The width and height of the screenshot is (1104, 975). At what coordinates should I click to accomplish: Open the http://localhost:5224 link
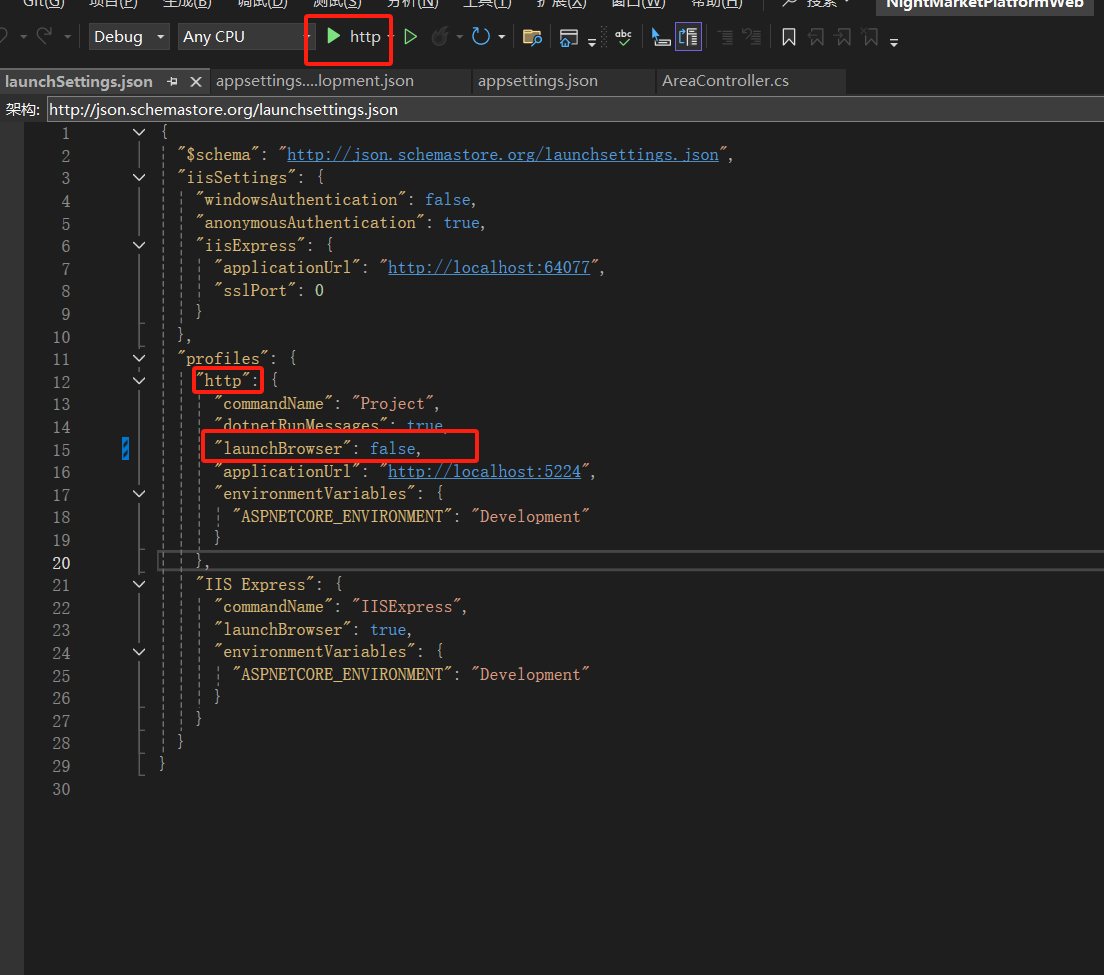(x=484, y=472)
